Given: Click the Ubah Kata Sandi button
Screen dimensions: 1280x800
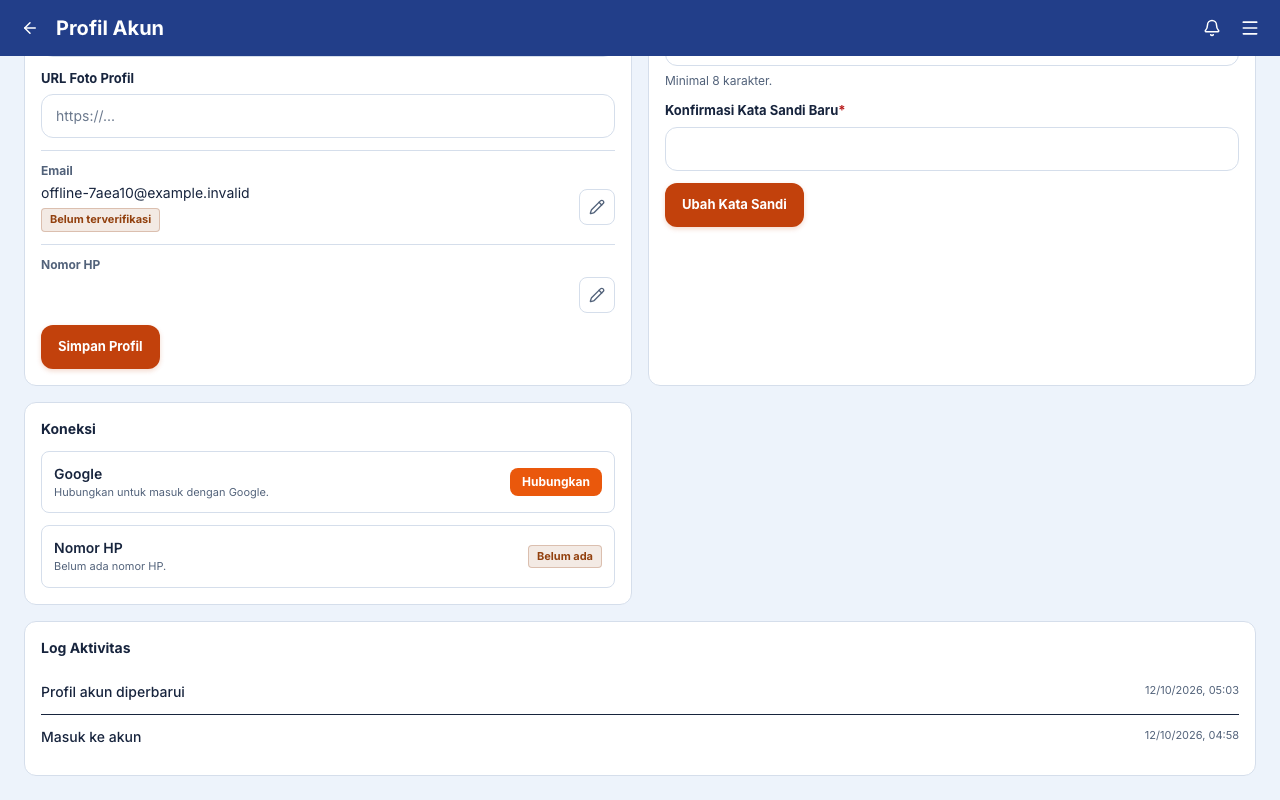Looking at the screenshot, I should [x=734, y=205].
